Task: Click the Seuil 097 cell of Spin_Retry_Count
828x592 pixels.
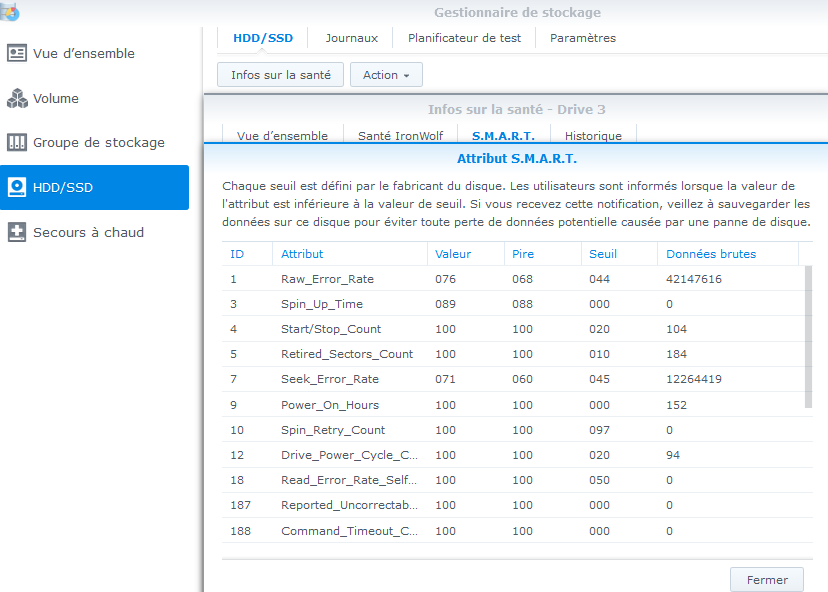Action: point(599,430)
